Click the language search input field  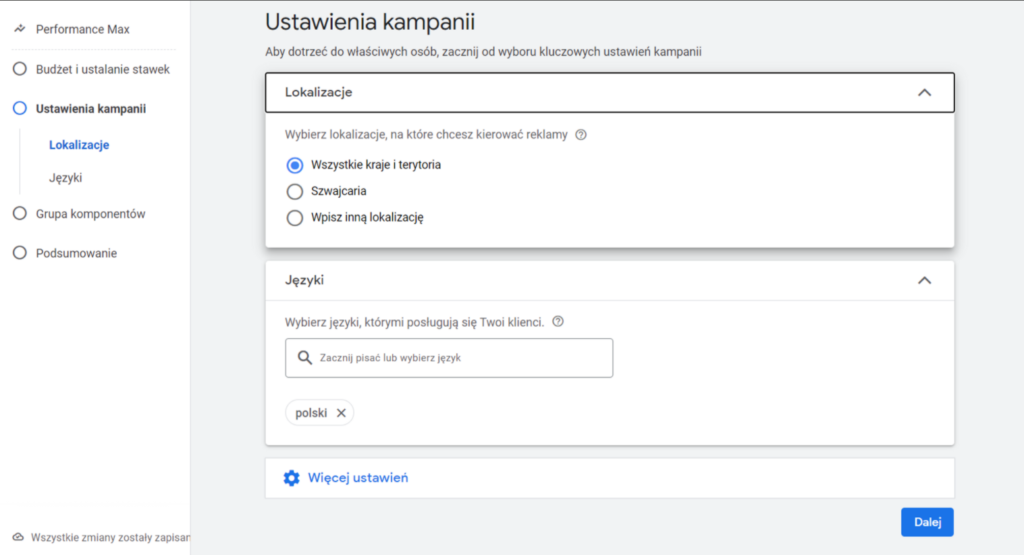click(x=460, y=358)
